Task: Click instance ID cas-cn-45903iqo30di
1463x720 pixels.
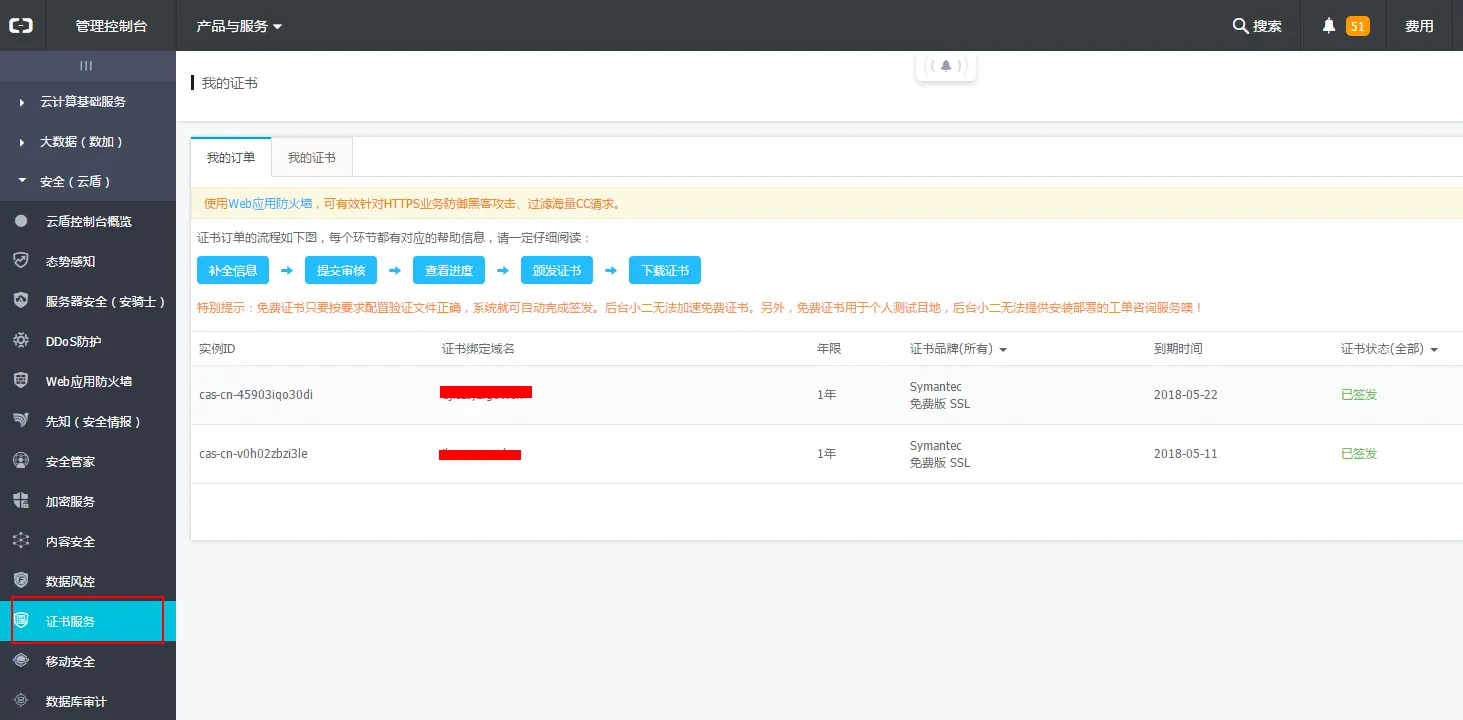Action: pyautogui.click(x=256, y=395)
